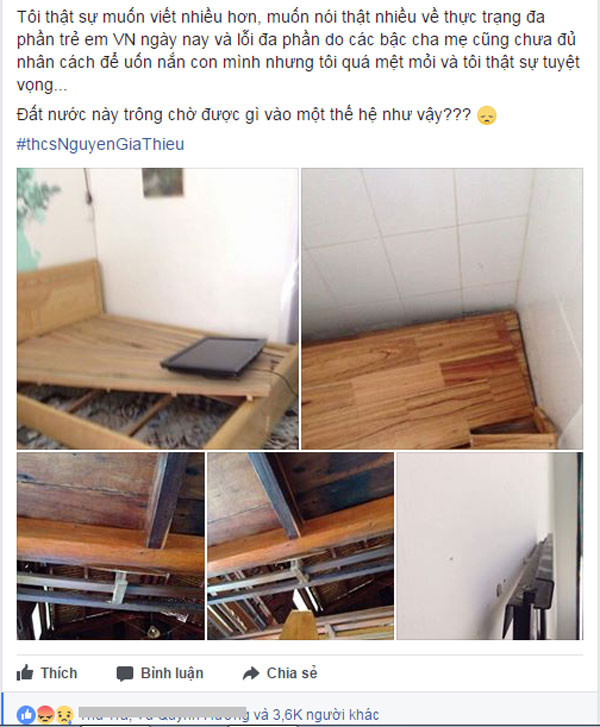Click the Chia sẻ arrow icon
This screenshot has height=727, width=600.
[251, 673]
